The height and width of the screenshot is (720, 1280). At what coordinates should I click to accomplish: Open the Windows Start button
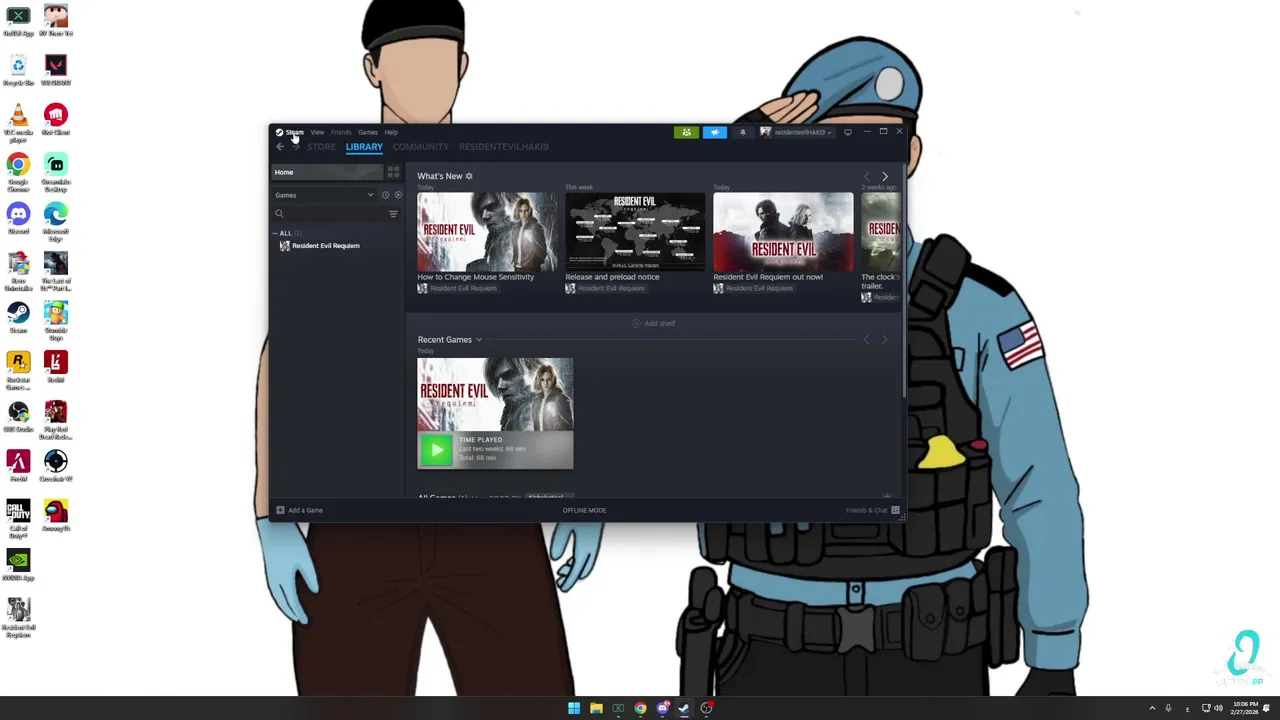(574, 708)
